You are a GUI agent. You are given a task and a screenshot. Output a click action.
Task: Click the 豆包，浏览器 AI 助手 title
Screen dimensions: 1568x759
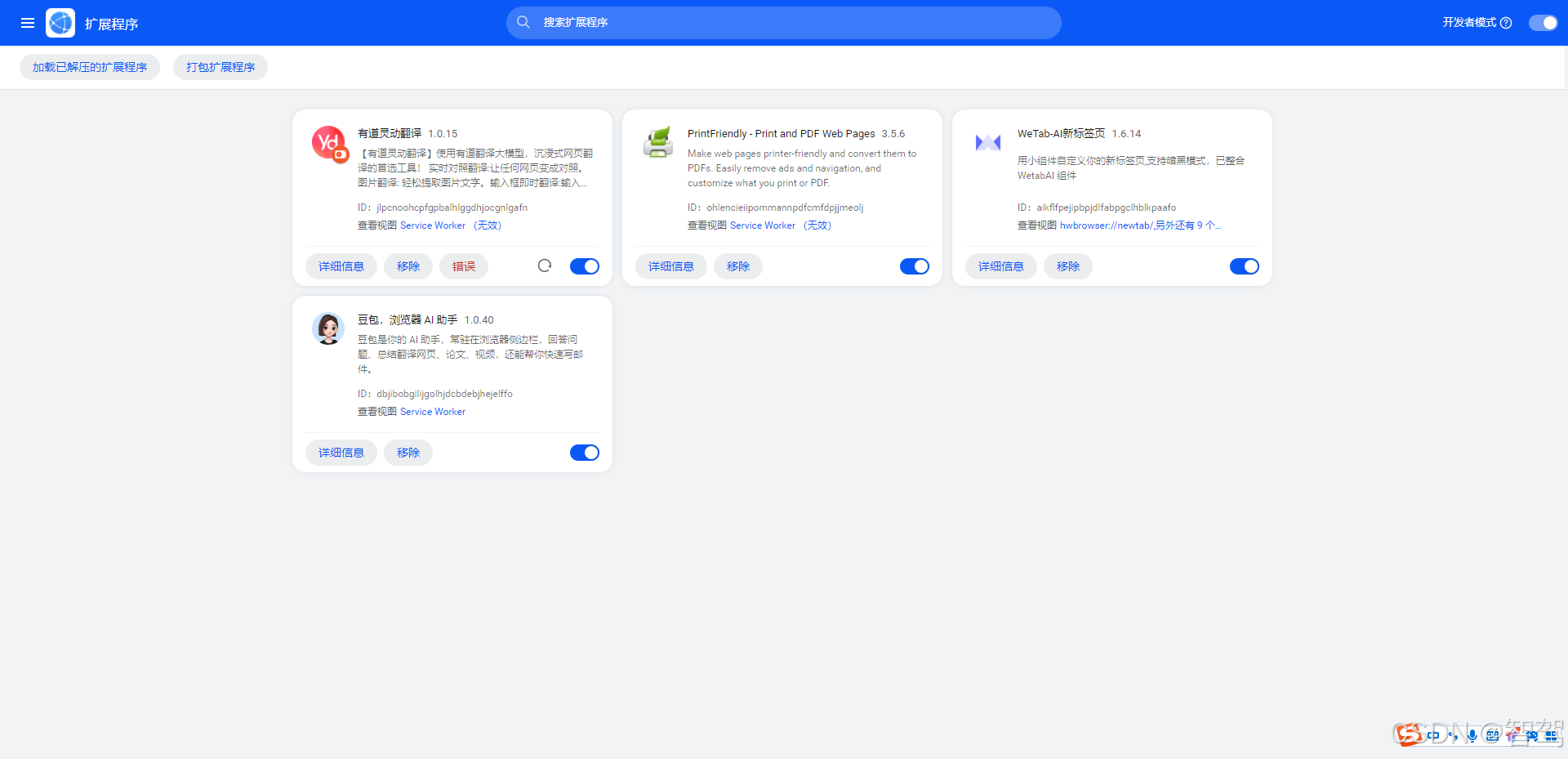tap(408, 319)
